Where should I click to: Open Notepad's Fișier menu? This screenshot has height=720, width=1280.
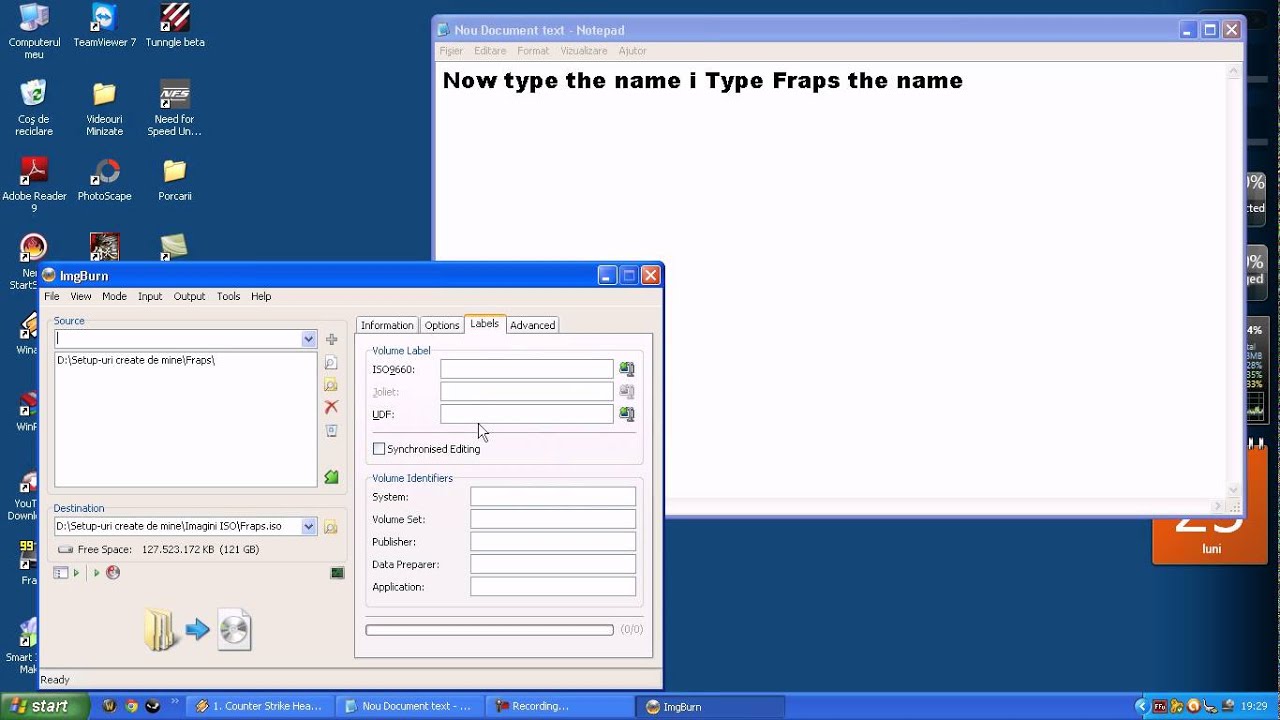click(451, 51)
